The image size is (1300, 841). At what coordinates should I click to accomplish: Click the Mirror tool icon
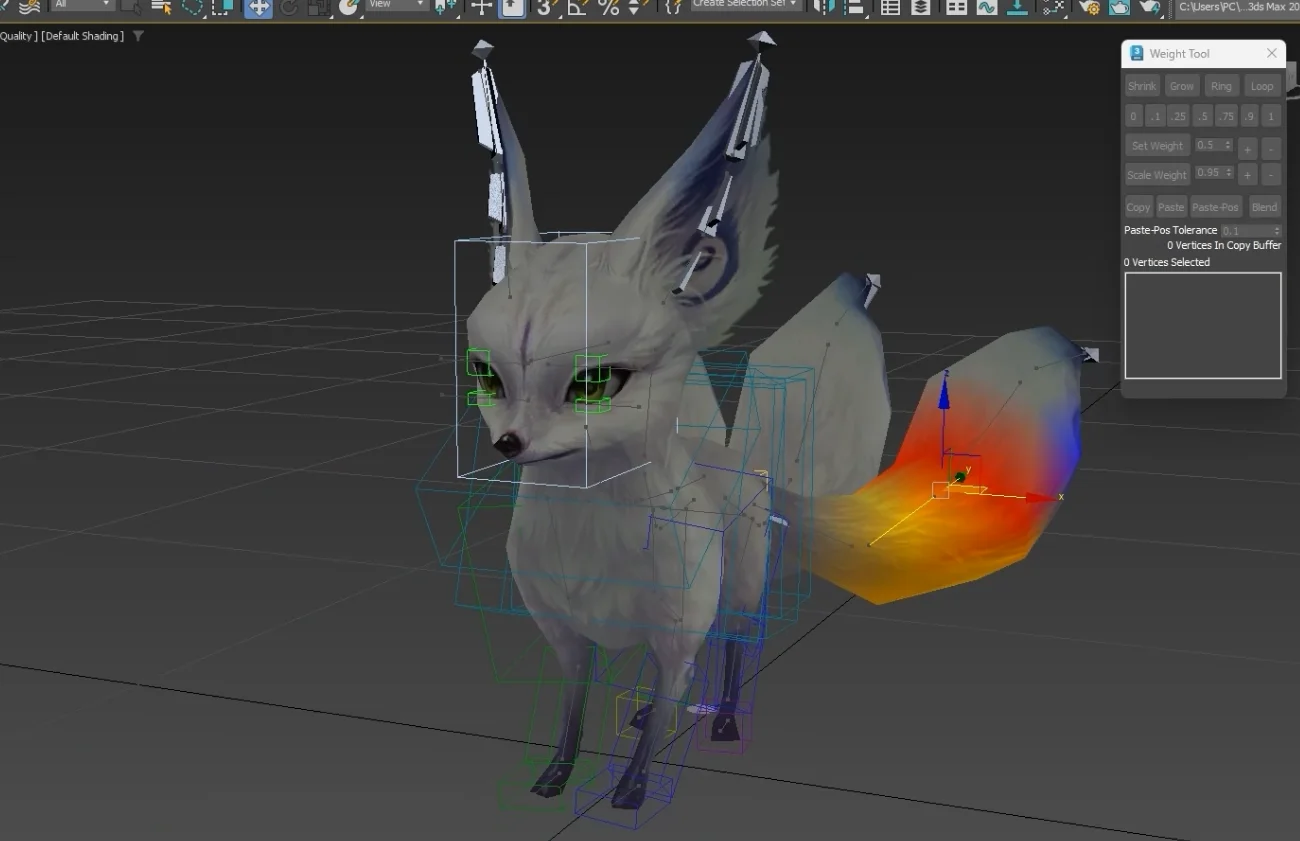(823, 7)
